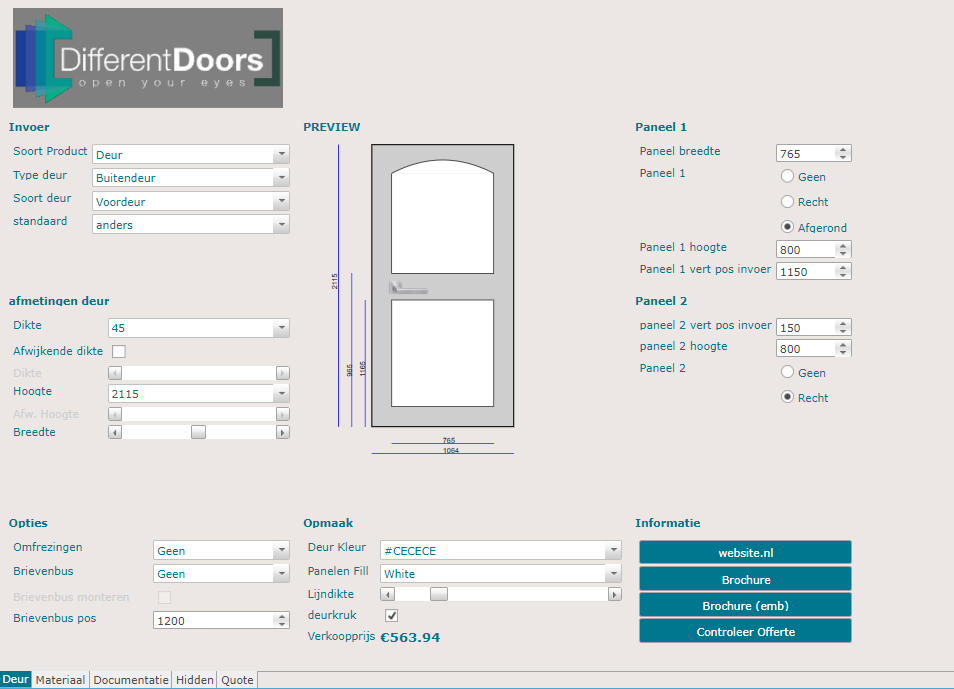Click the Brochure (emb) button
This screenshot has height=689, width=954.
[x=745, y=606]
